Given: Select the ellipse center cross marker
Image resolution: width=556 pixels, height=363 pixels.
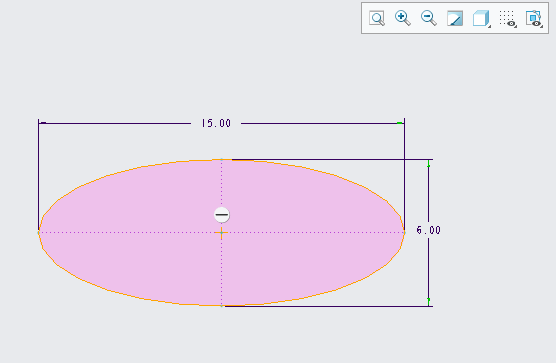Looking at the screenshot, I should (222, 233).
